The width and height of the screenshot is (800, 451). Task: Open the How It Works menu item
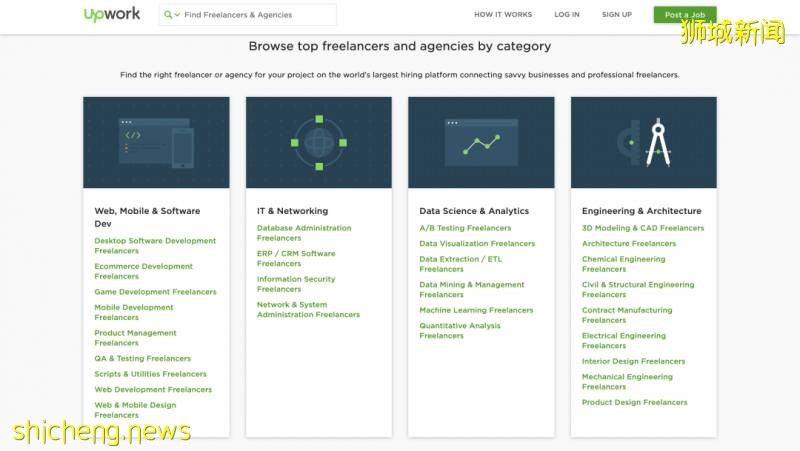point(503,15)
